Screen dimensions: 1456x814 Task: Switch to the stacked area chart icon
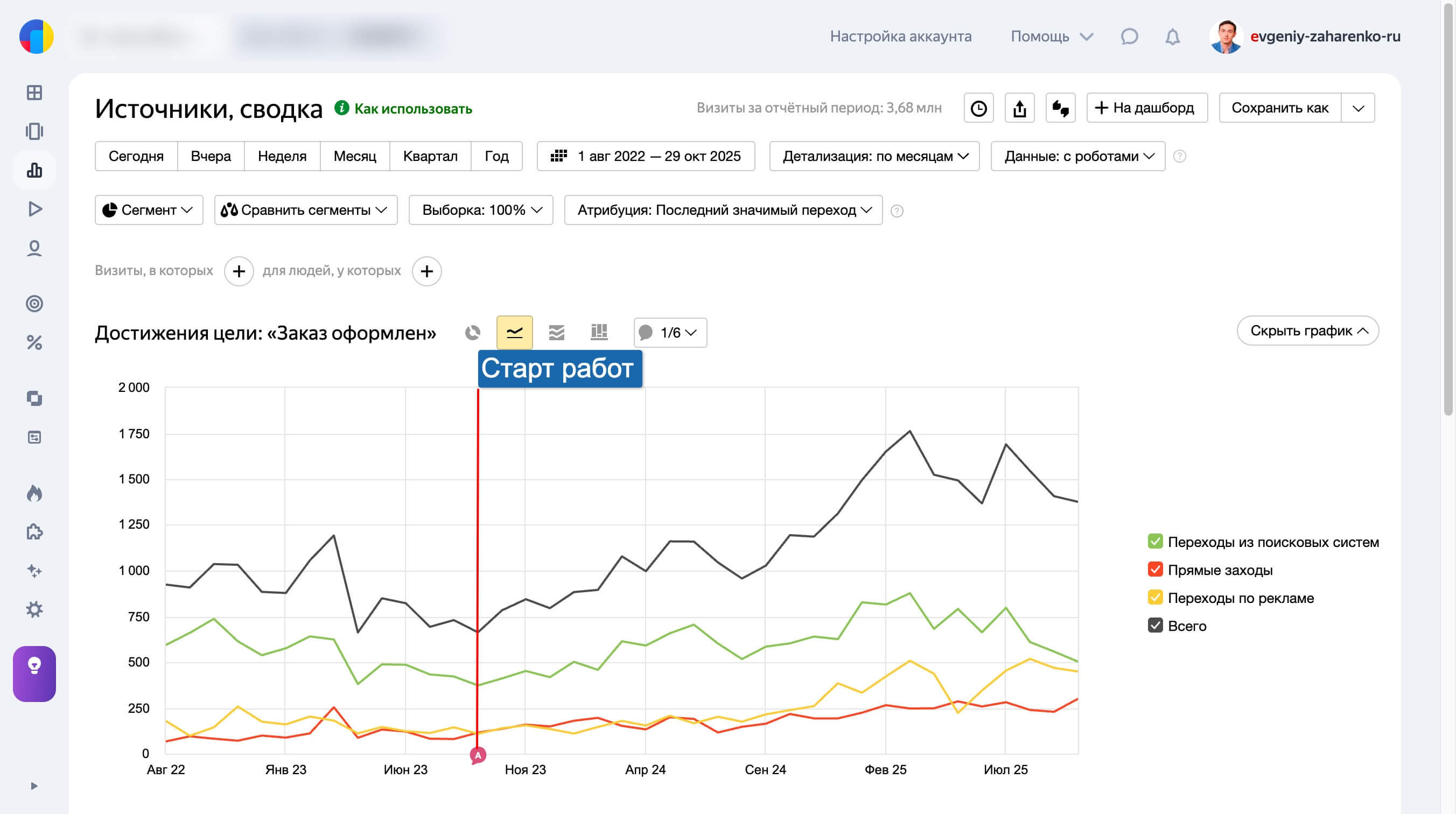(556, 332)
